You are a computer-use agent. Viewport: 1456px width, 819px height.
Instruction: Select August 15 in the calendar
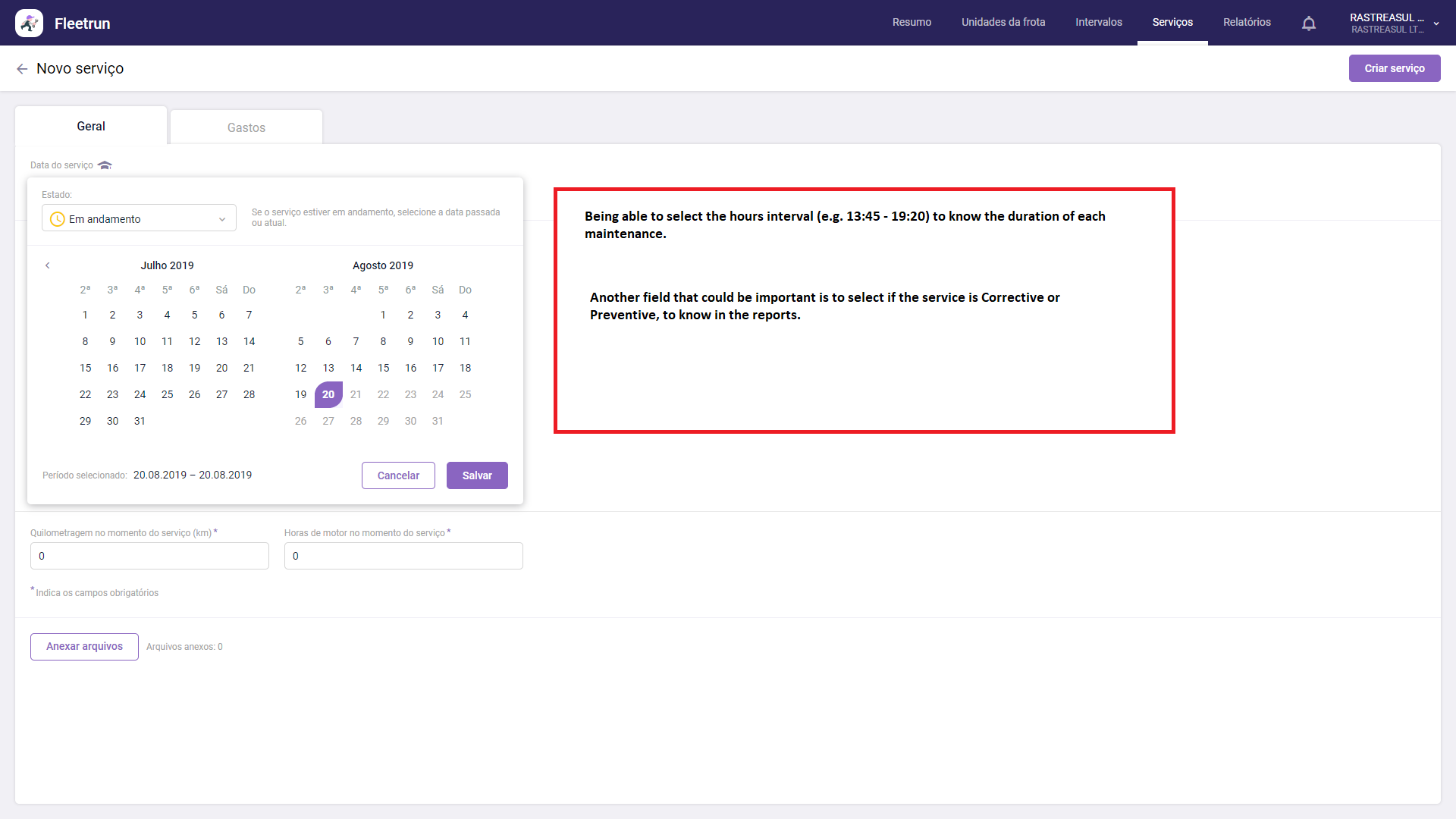pyautogui.click(x=383, y=368)
